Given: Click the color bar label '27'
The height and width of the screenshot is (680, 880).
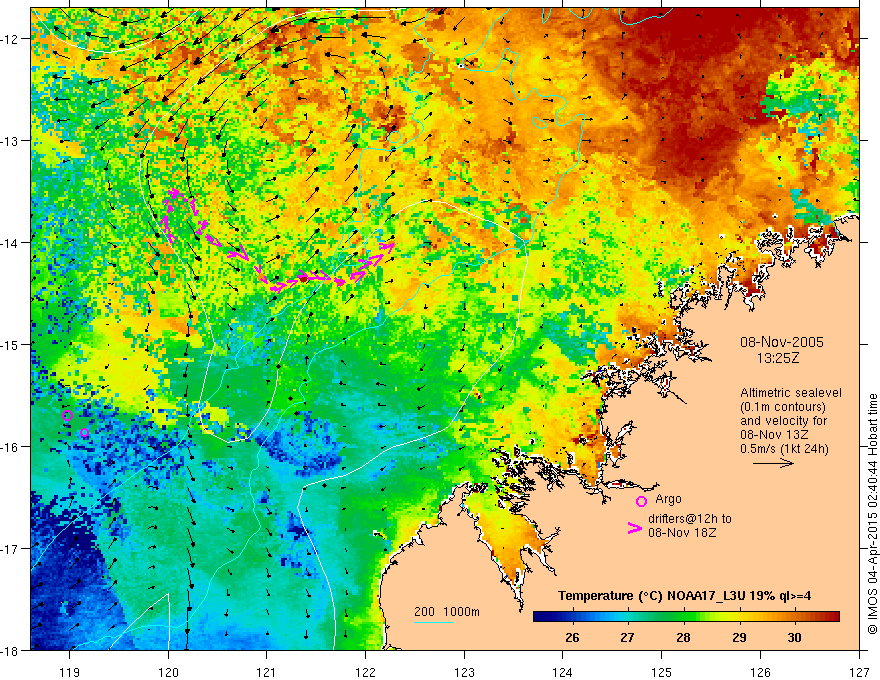Looking at the screenshot, I should (627, 637).
